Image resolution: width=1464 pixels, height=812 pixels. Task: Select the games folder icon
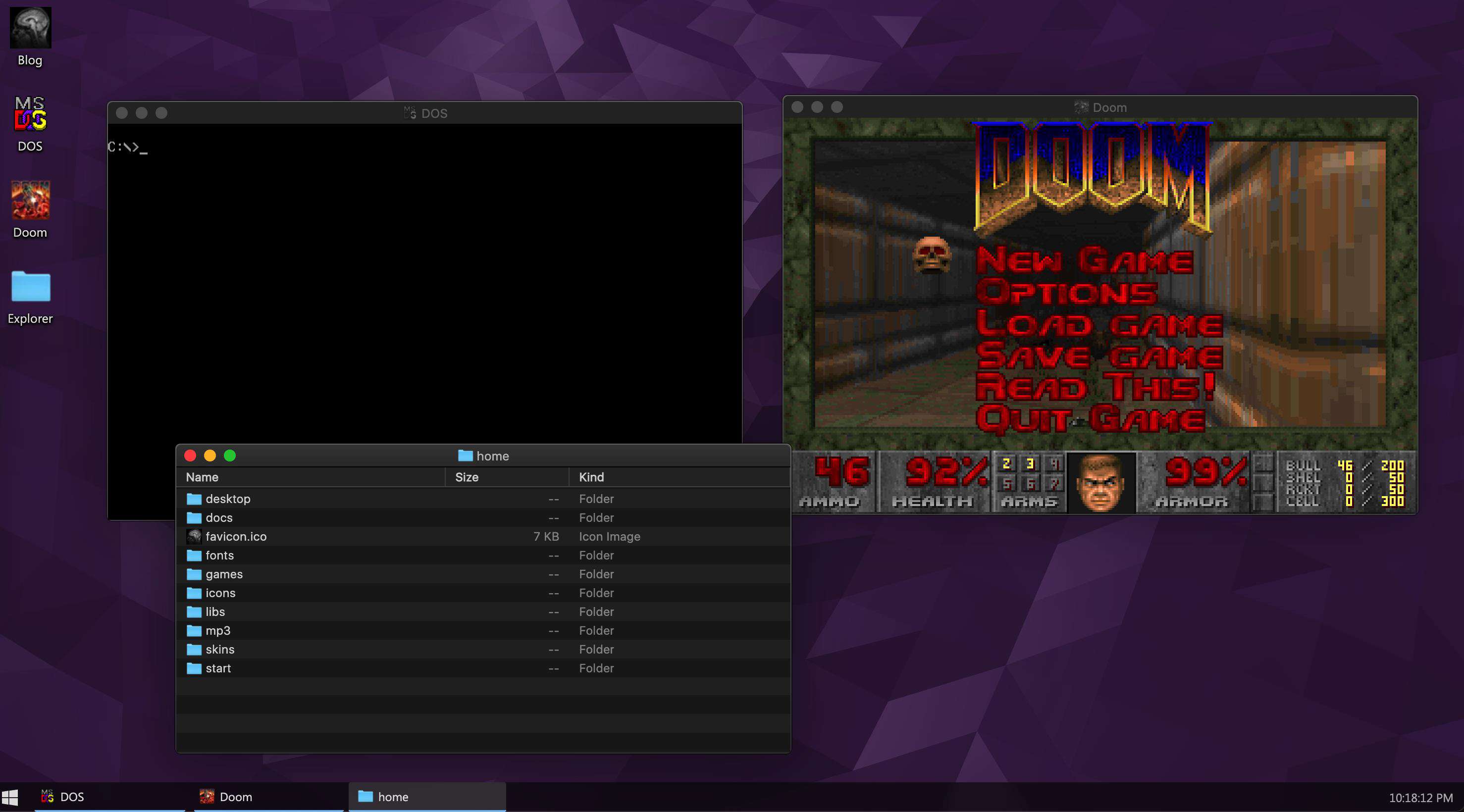click(x=194, y=573)
